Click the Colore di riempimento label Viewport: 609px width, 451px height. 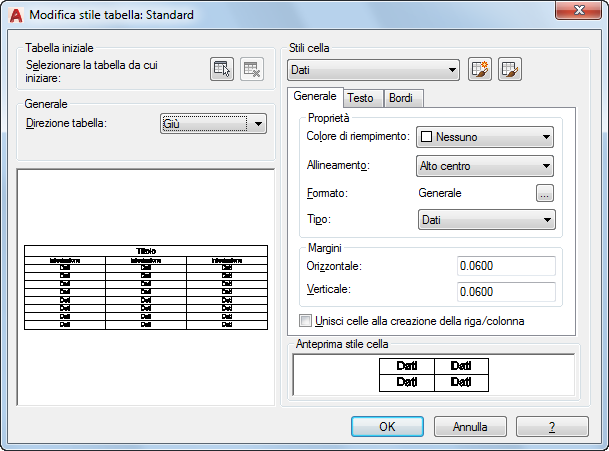(x=358, y=136)
